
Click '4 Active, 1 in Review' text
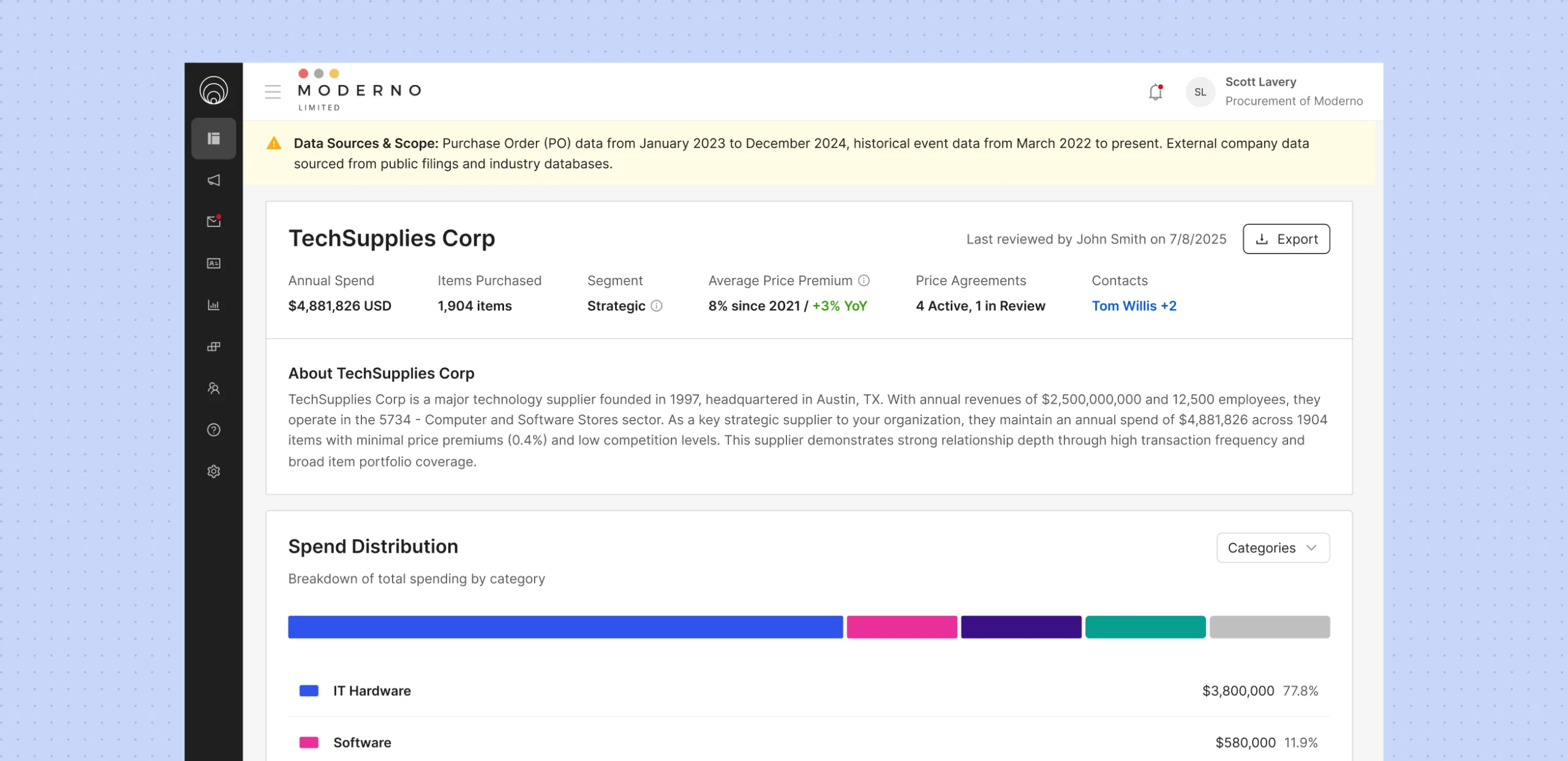[980, 306]
